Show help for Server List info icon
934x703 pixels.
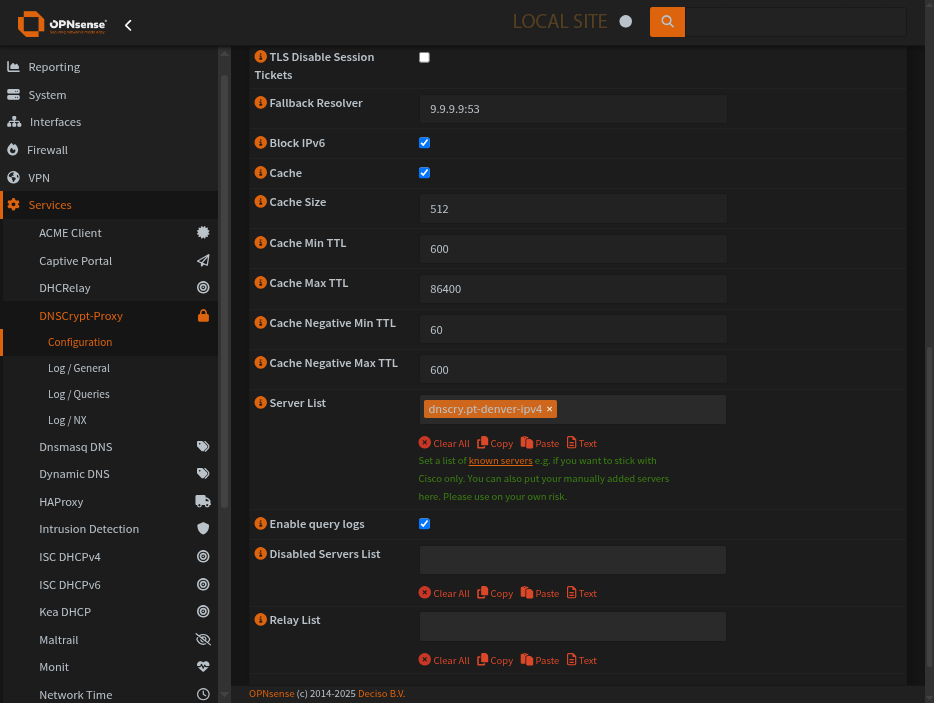260,402
